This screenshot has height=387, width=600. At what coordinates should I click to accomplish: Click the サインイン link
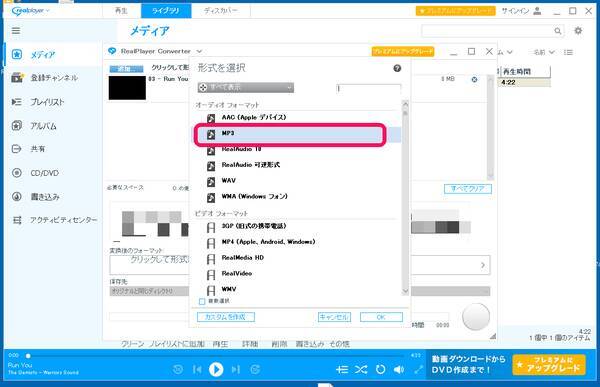(x=515, y=11)
